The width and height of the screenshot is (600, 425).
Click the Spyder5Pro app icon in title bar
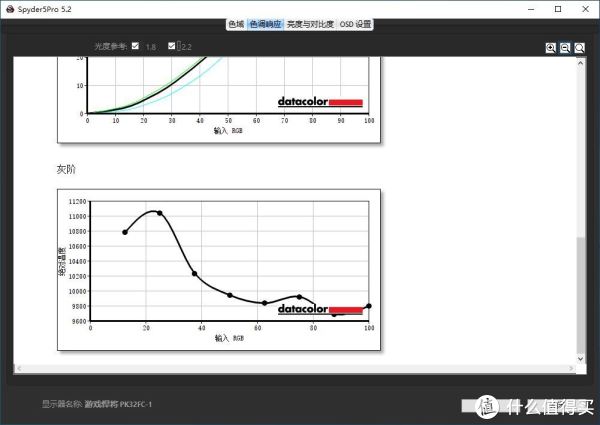point(8,8)
